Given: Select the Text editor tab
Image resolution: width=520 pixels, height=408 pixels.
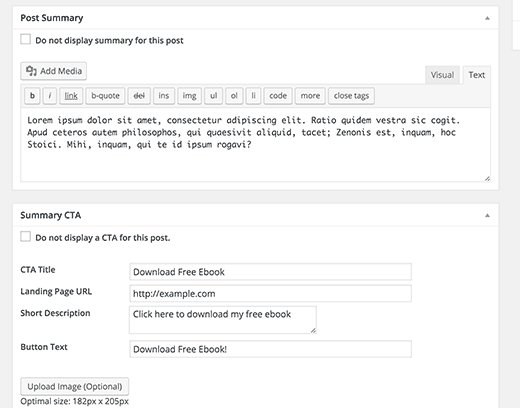Looking at the screenshot, I should [x=477, y=75].
